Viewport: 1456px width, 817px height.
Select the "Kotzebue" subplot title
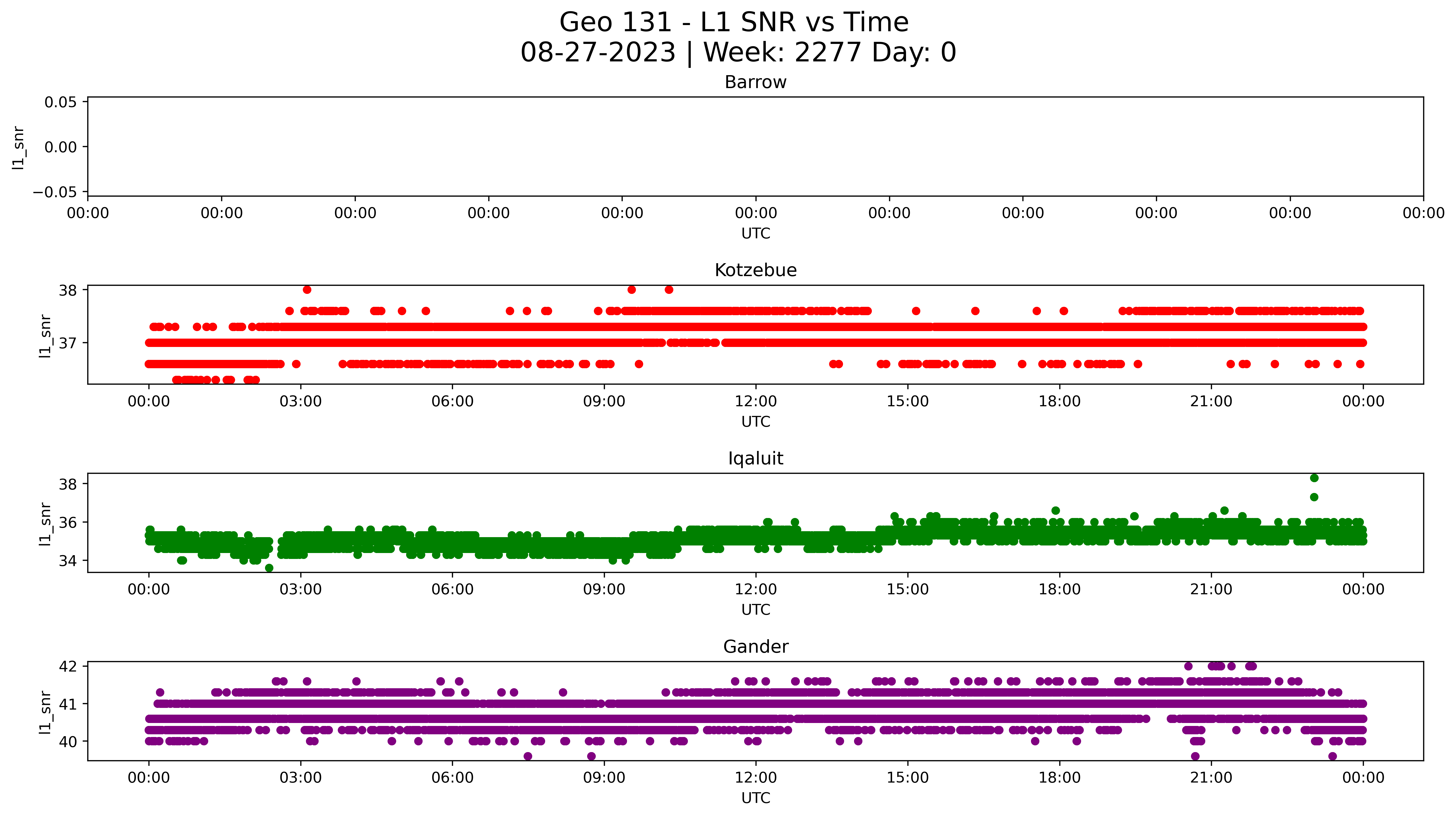[x=756, y=270]
